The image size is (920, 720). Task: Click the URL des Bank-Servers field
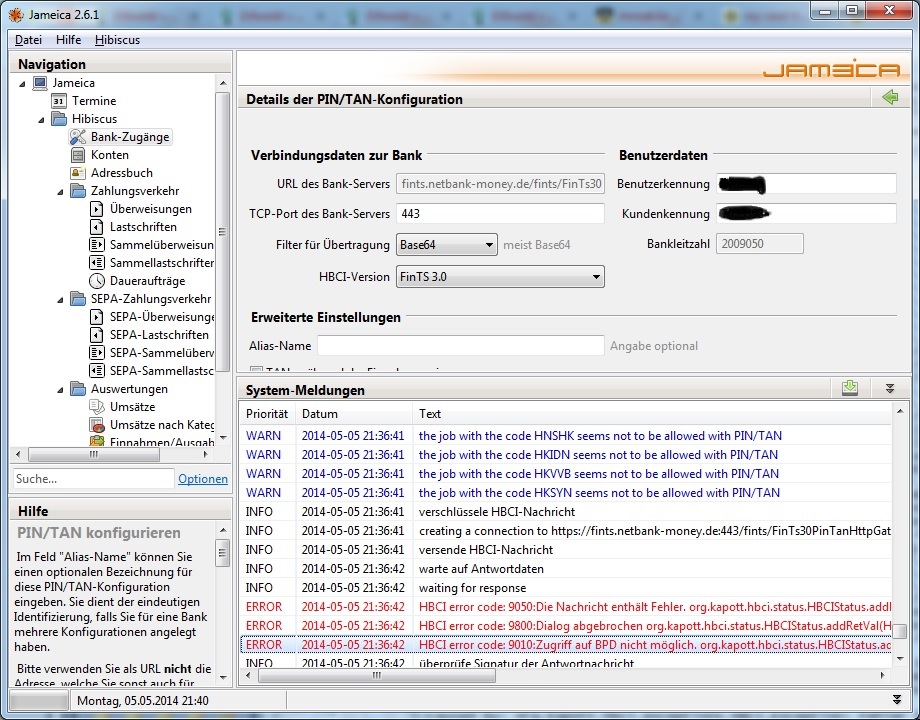(500, 184)
